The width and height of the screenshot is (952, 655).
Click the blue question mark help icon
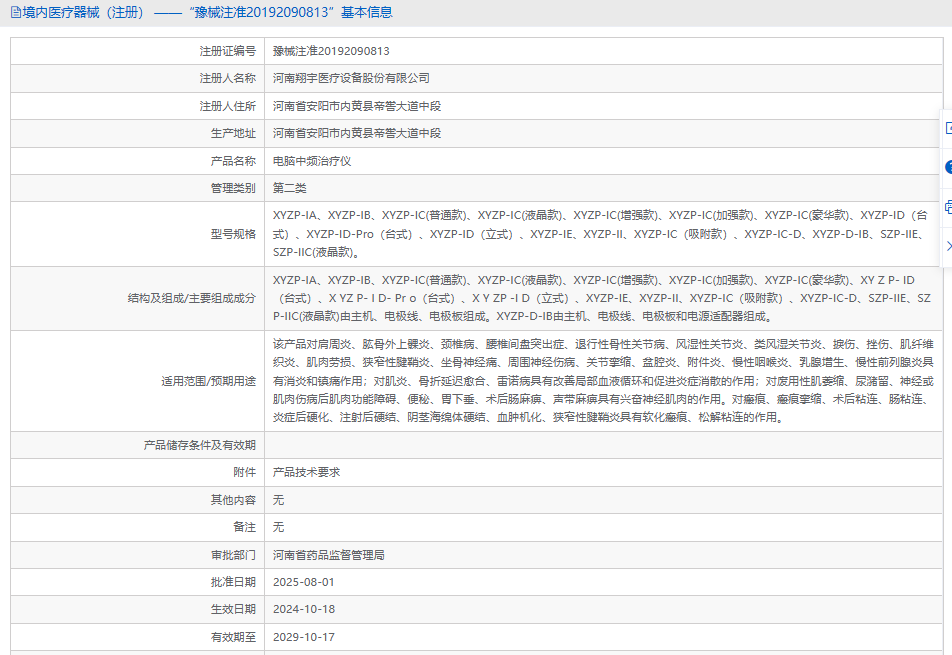946,167
